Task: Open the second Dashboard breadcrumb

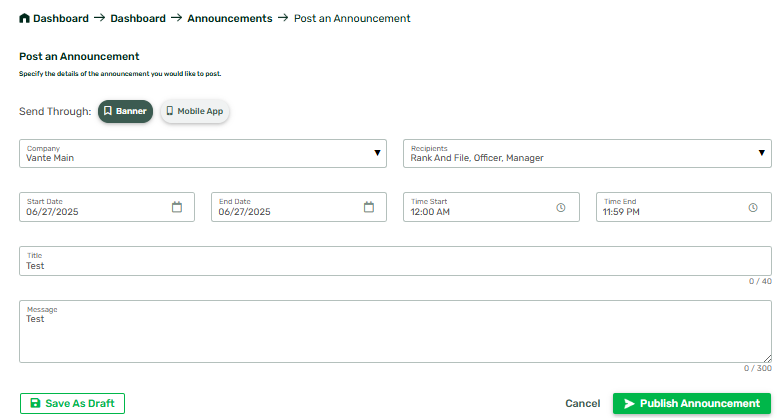Action: point(138,18)
